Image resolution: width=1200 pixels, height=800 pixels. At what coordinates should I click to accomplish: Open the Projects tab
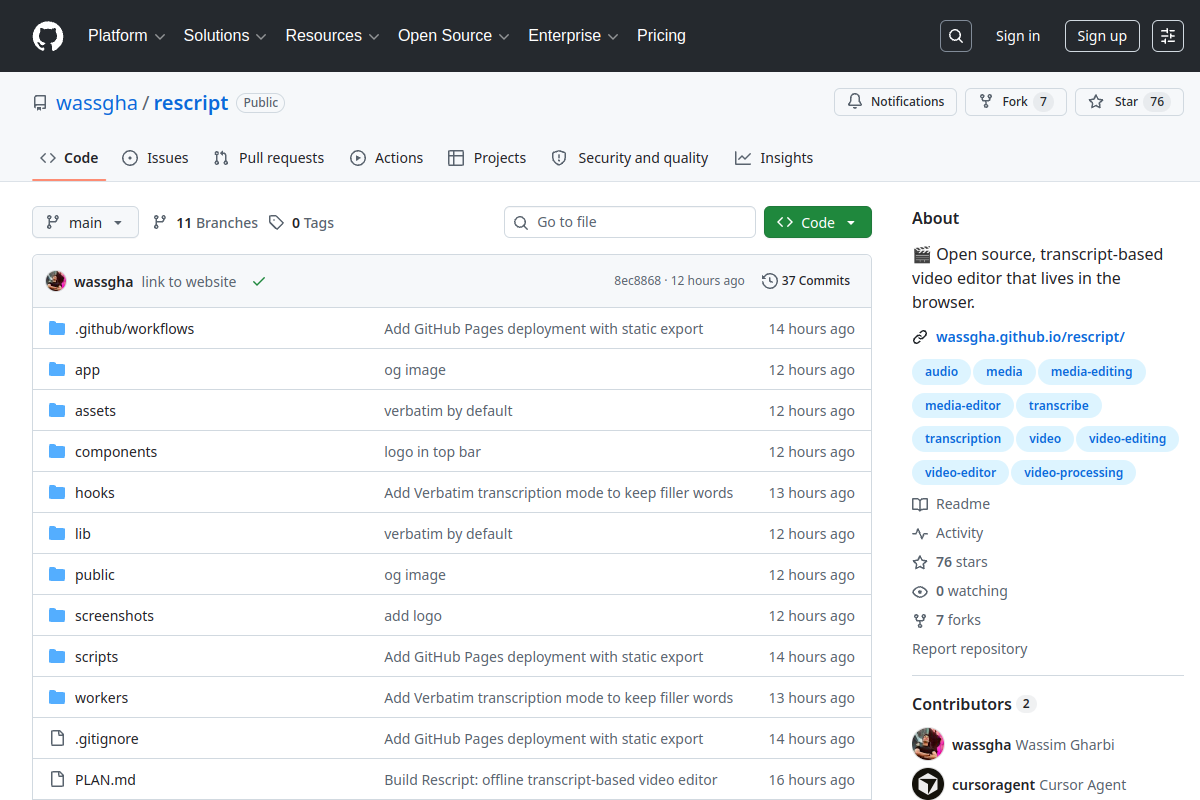click(487, 158)
